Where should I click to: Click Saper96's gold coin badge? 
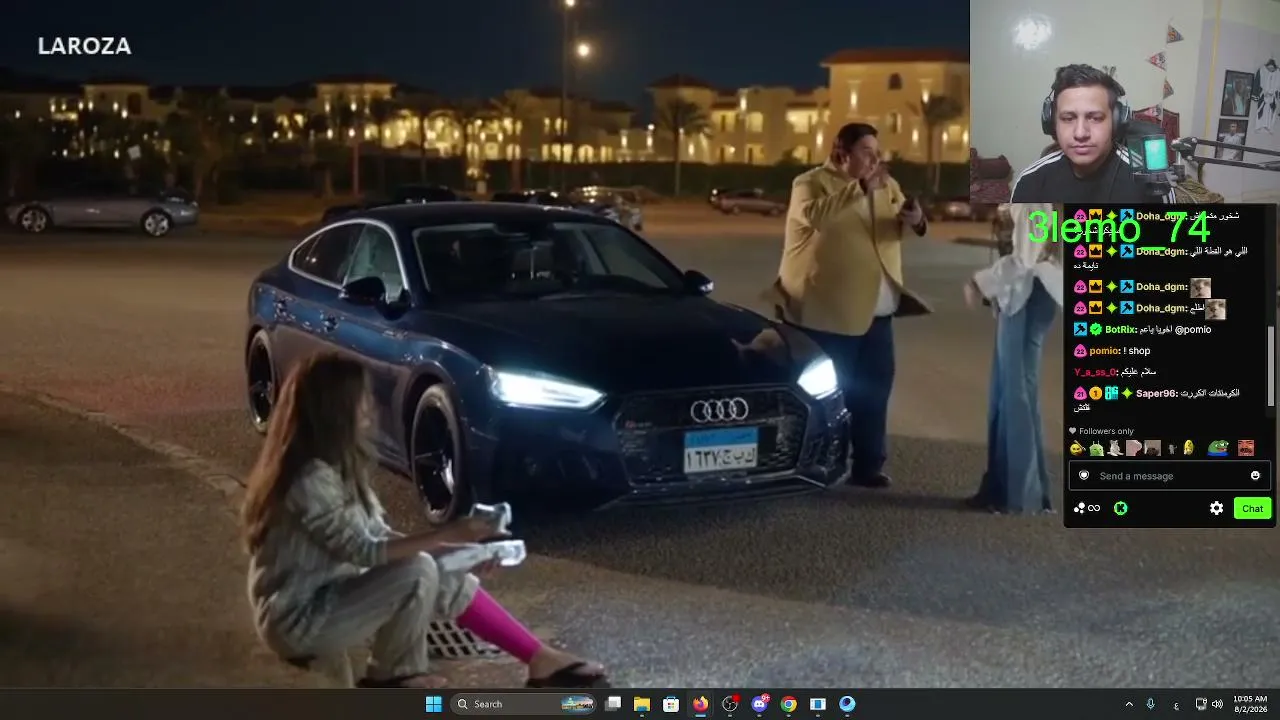coord(1095,393)
